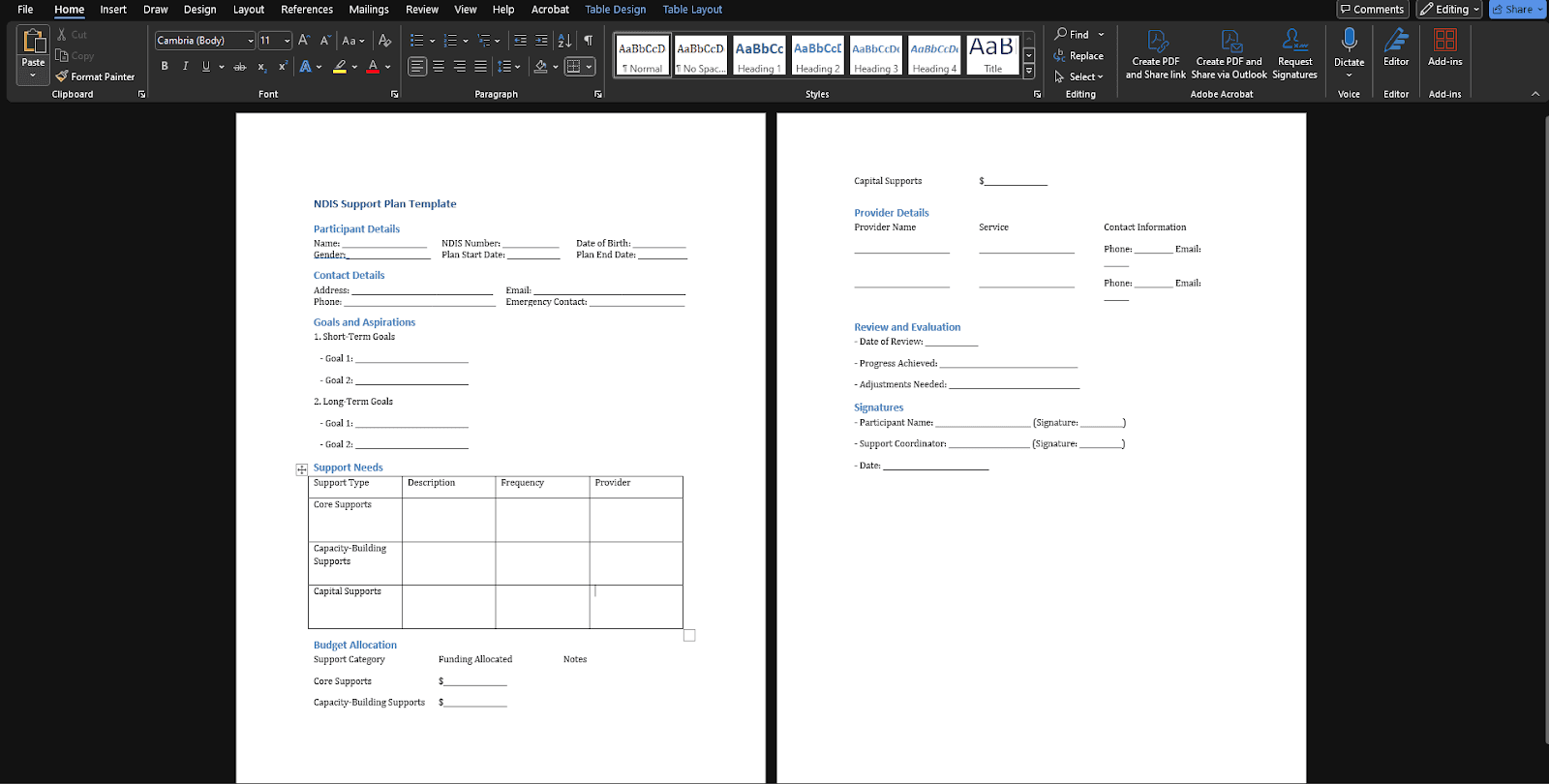The width and height of the screenshot is (1549, 784).
Task: Click the Replace button
Action: point(1078,56)
